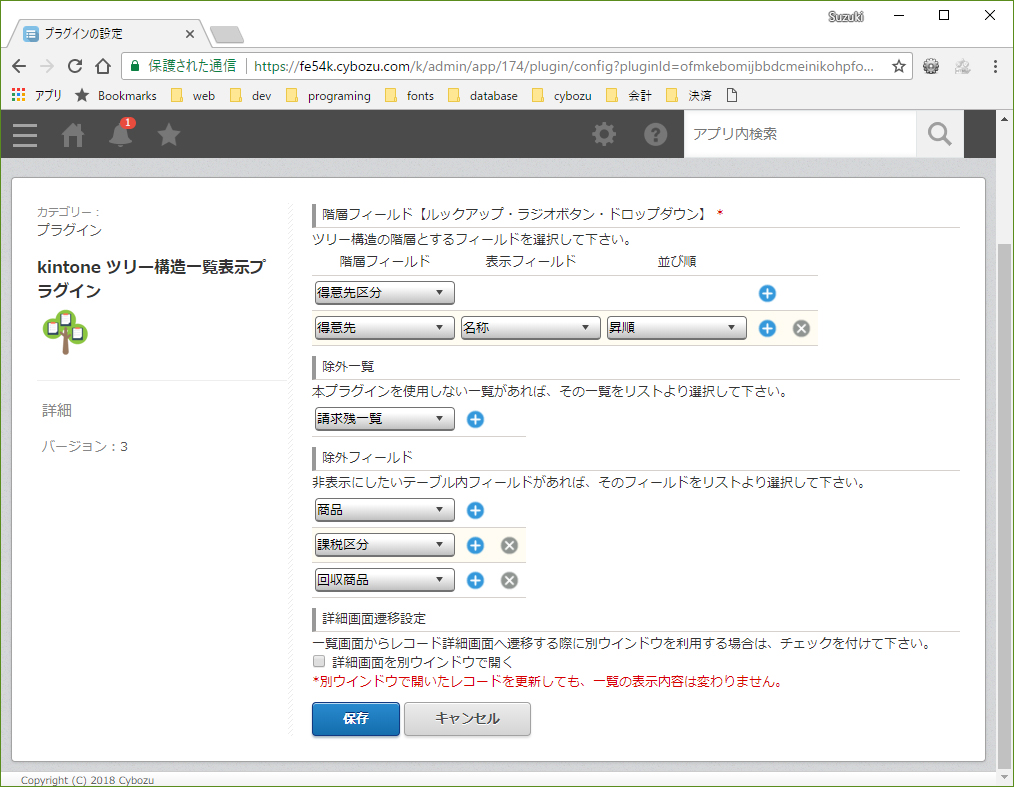Viewport: 1014px width, 787px height.
Task: Open the web bookmarks folder
Action: [193, 96]
